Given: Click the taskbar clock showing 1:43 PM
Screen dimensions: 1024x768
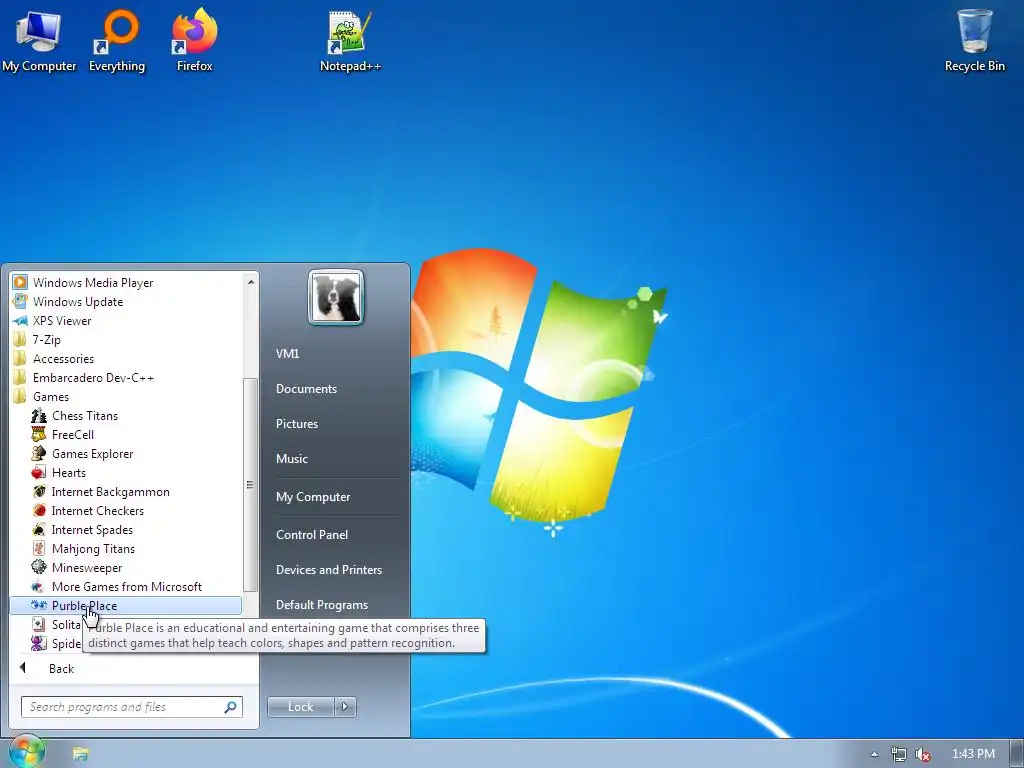Looking at the screenshot, I should [973, 754].
